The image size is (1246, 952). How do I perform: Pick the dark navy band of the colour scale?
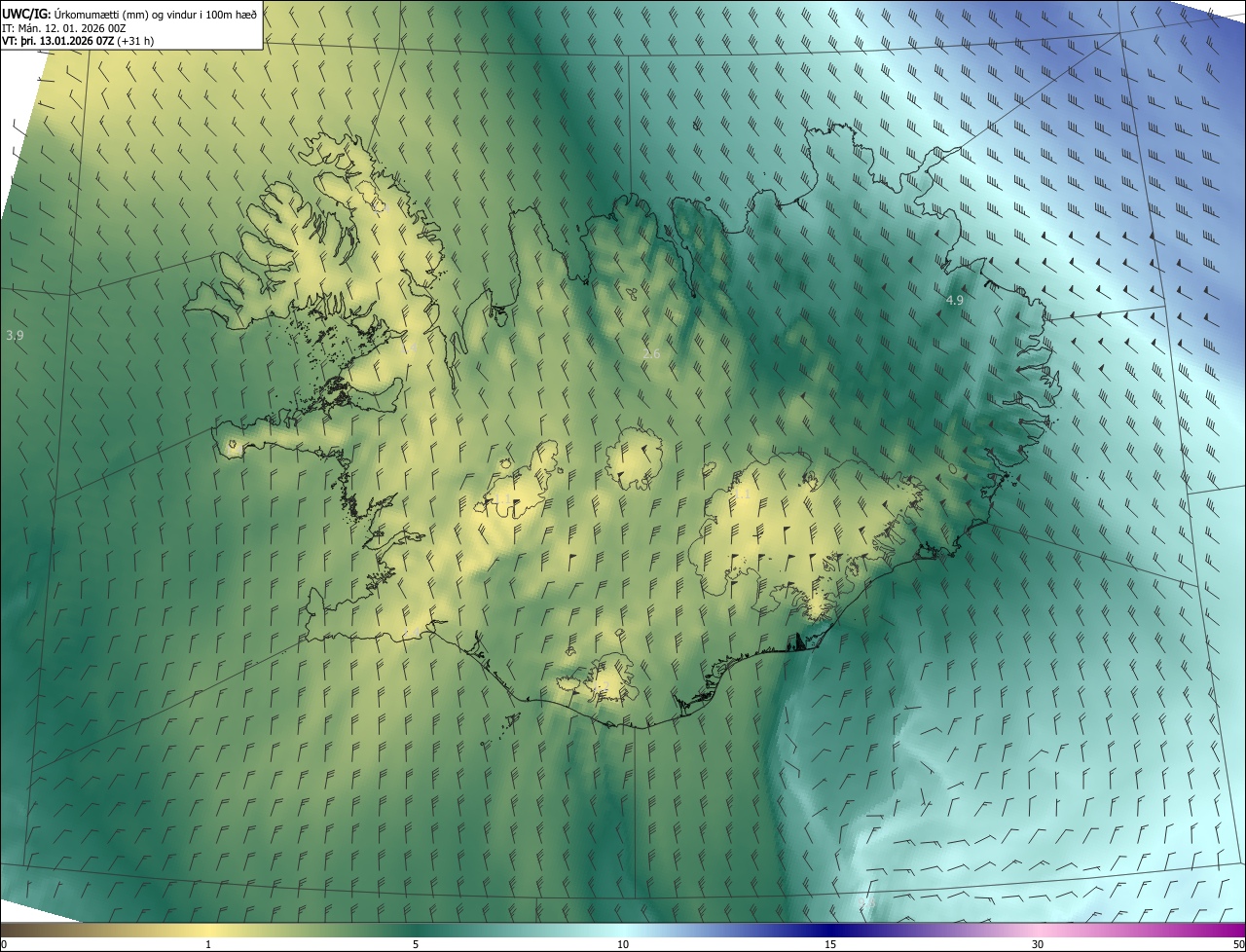tap(830, 930)
